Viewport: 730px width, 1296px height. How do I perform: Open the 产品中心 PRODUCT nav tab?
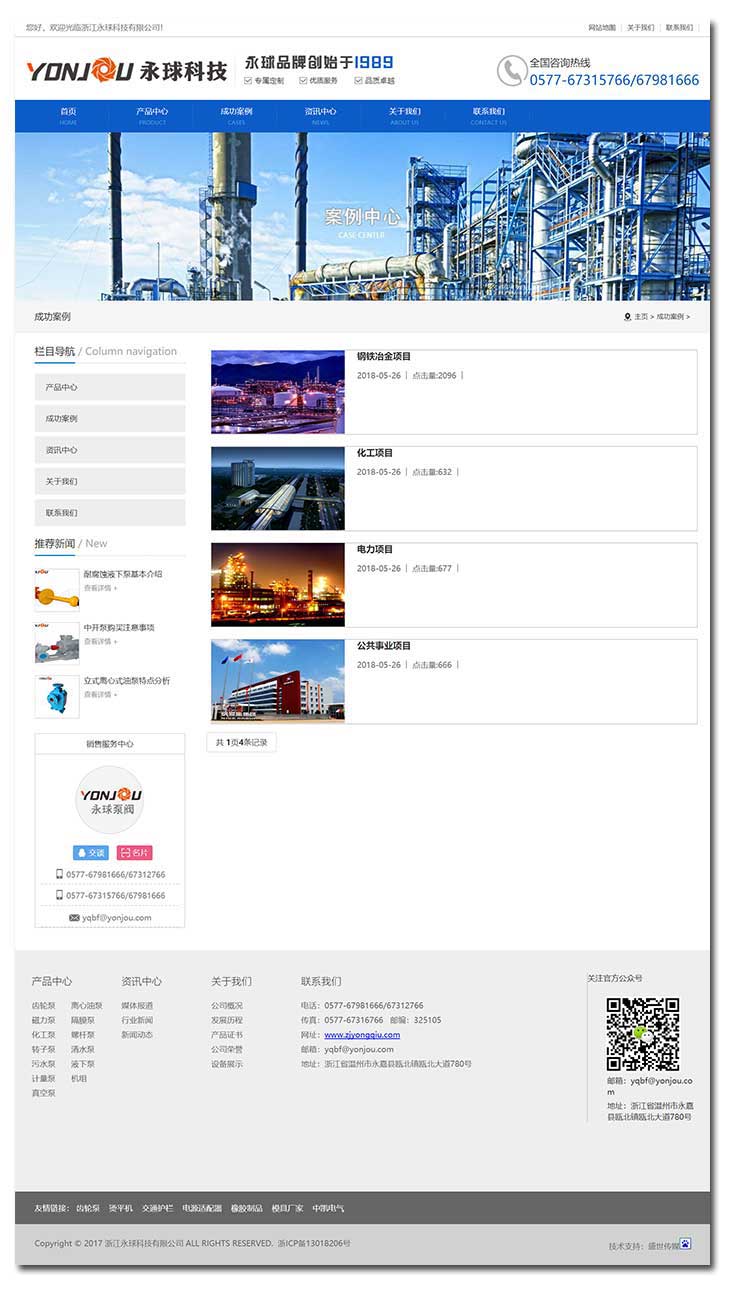(x=152, y=116)
